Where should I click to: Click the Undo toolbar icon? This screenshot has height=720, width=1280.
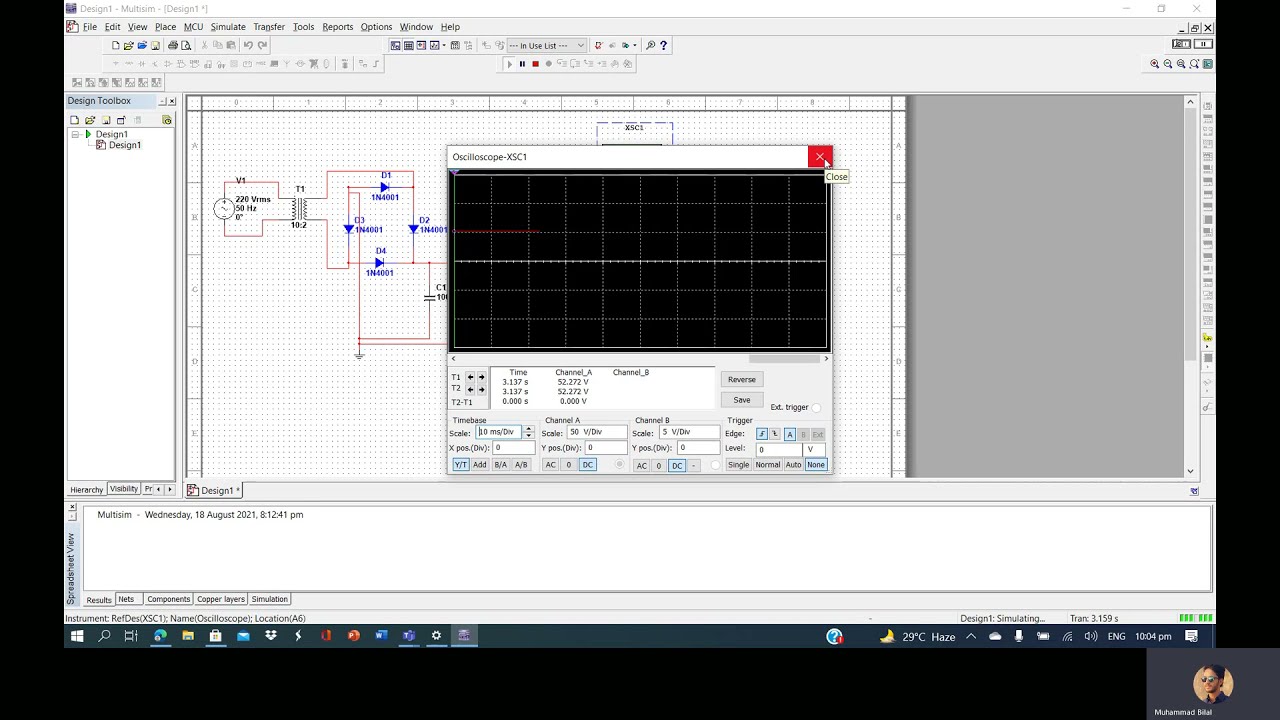(248, 45)
